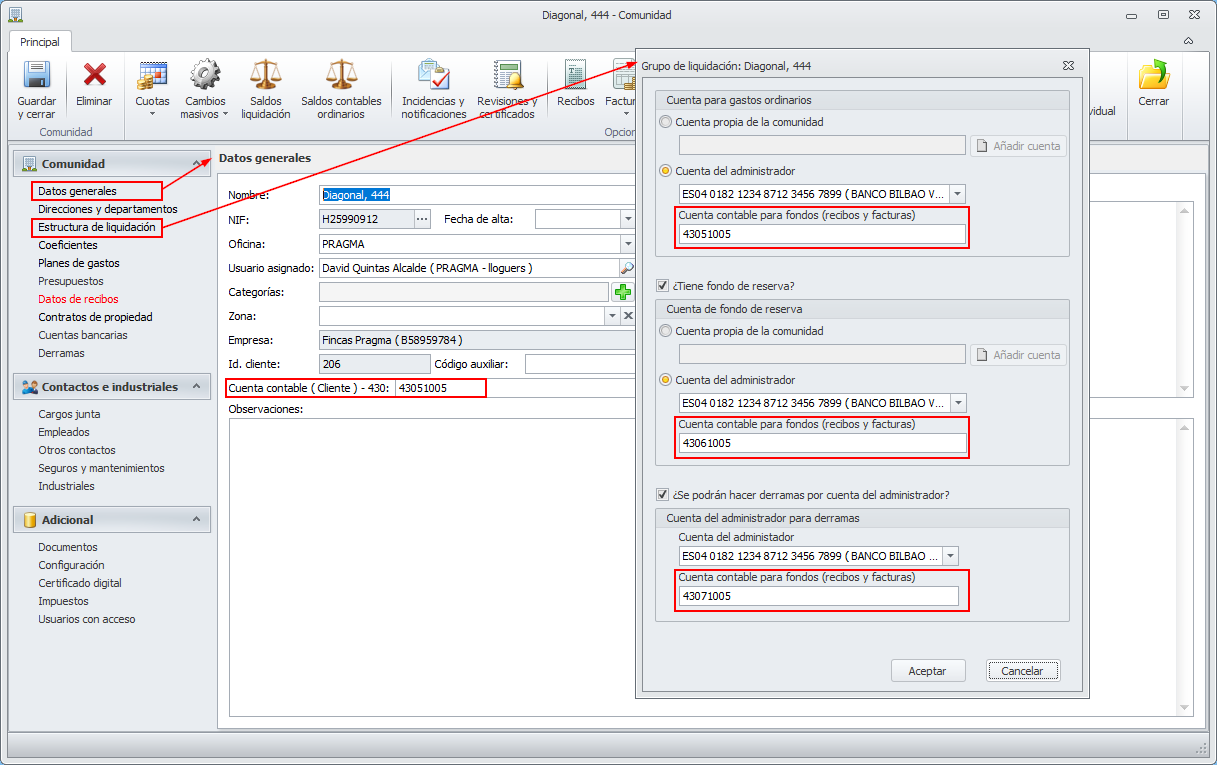
Task: Switch to the Principal ribbon tab
Action: pyautogui.click(x=40, y=42)
